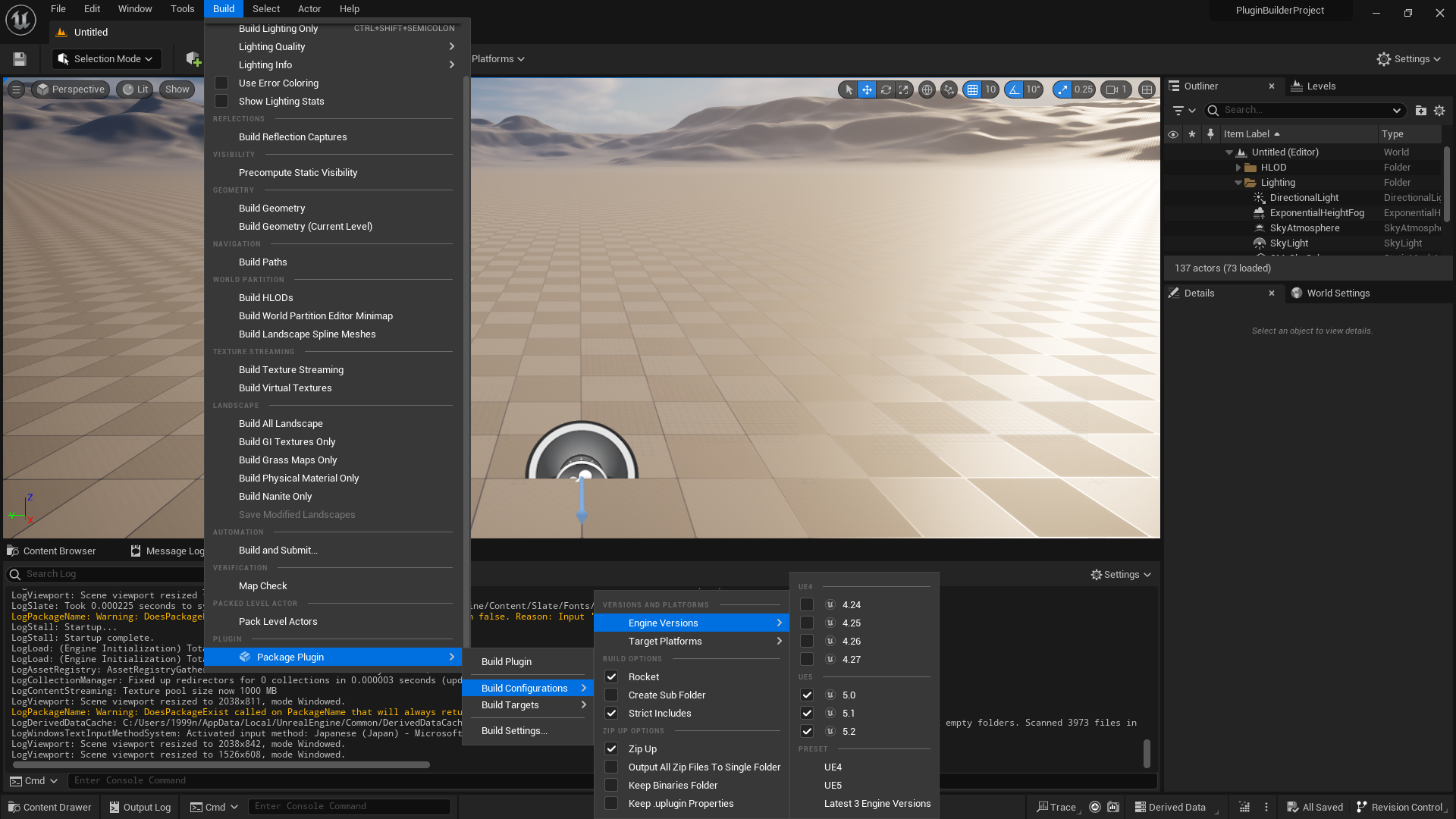The image size is (1456, 819).
Task: Open the Selection Mode dropdown
Action: click(106, 58)
